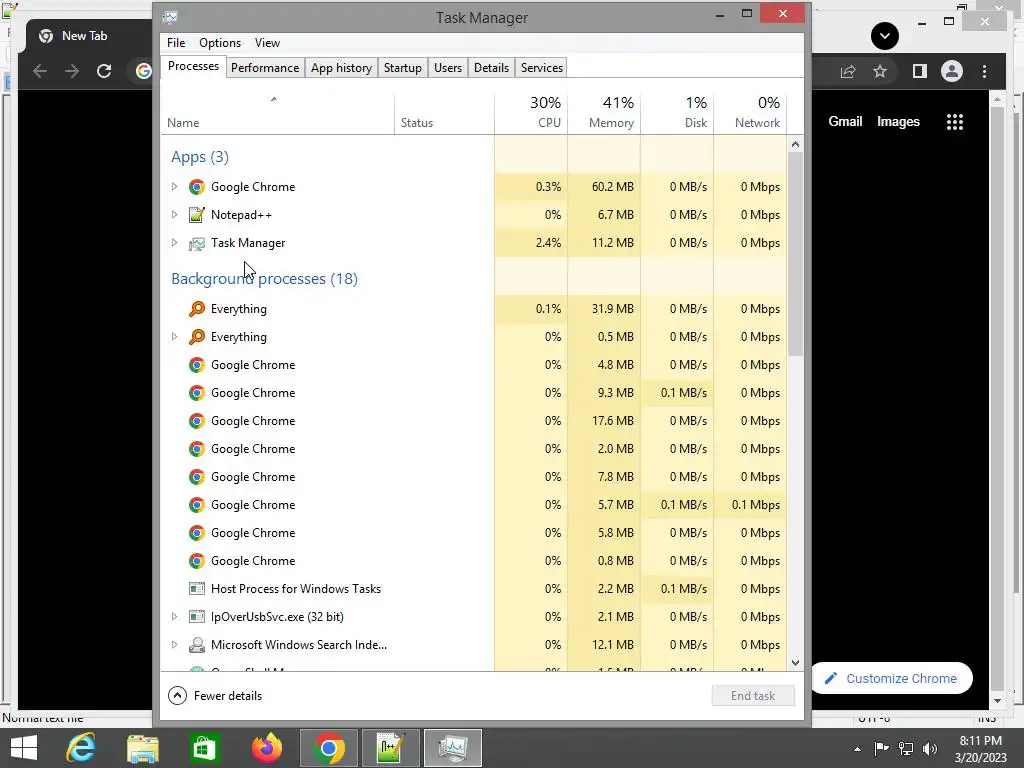Click Chrome back arrow icon

pyautogui.click(x=40, y=71)
